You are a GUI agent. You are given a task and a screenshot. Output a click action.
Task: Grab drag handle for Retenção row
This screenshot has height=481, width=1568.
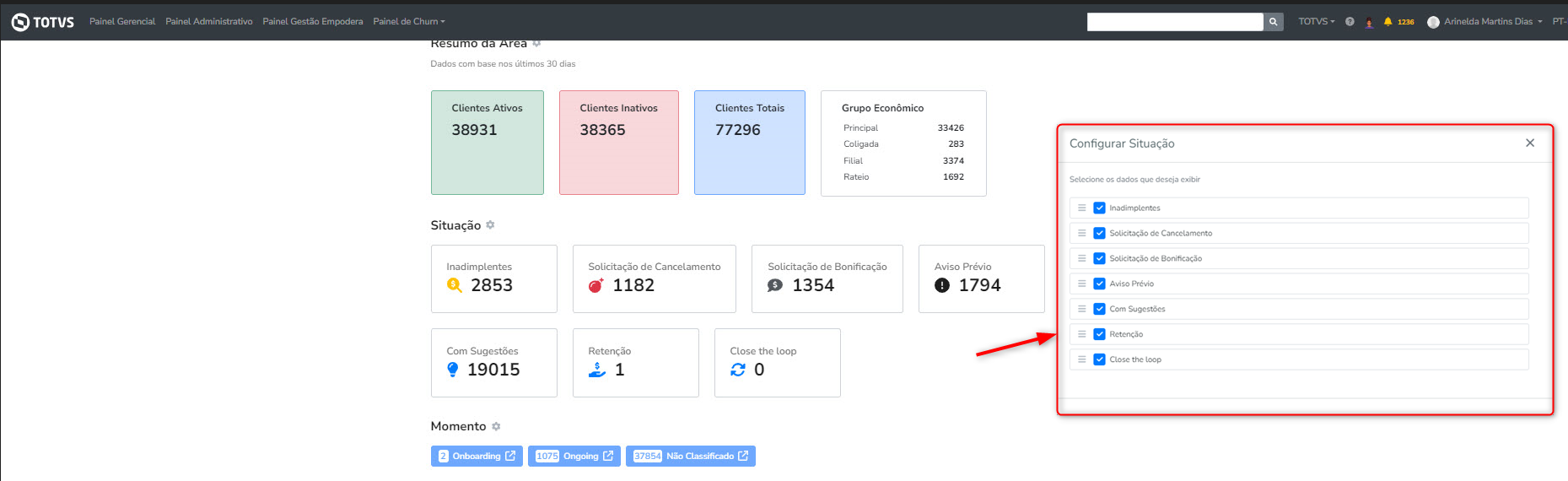pyautogui.click(x=1081, y=334)
